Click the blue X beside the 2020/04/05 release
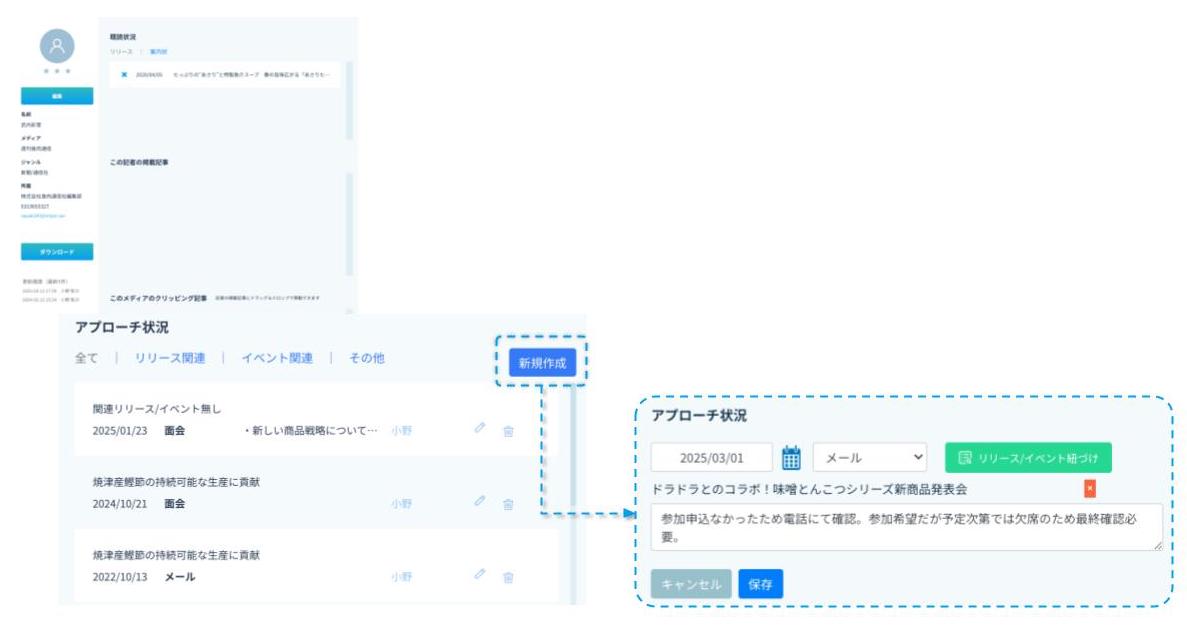The image size is (1187, 634). [123, 74]
